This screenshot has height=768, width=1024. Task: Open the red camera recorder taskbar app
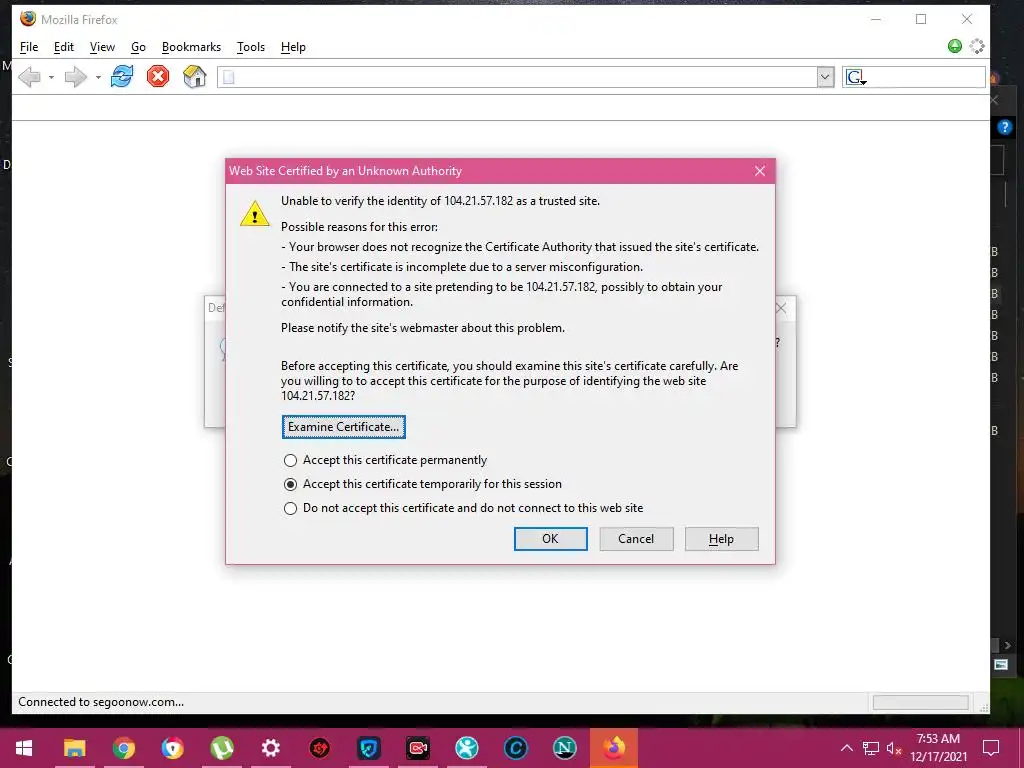[418, 748]
